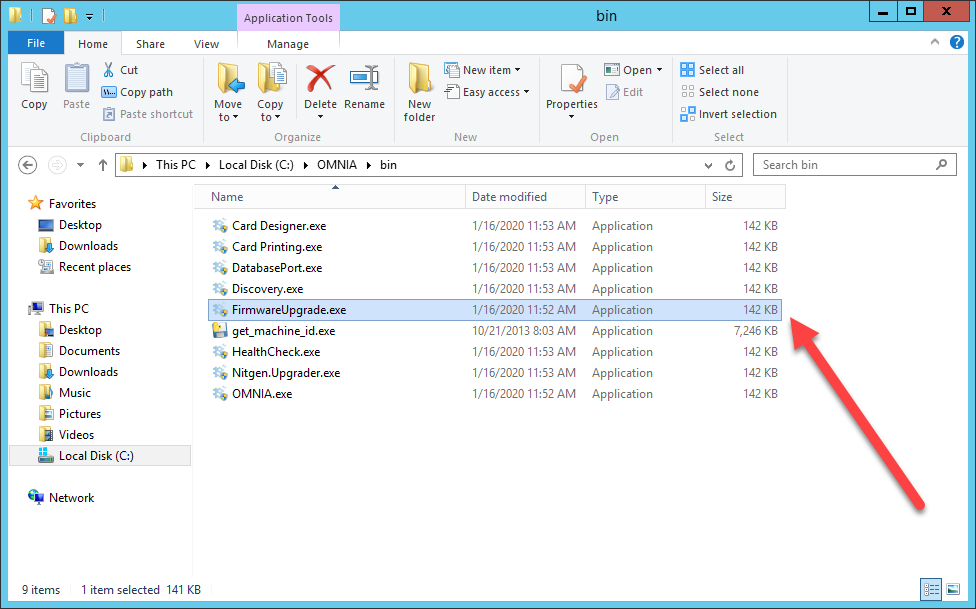Viewport: 976px width, 609px height.
Task: Sort files by the Name column
Action: tap(329, 197)
